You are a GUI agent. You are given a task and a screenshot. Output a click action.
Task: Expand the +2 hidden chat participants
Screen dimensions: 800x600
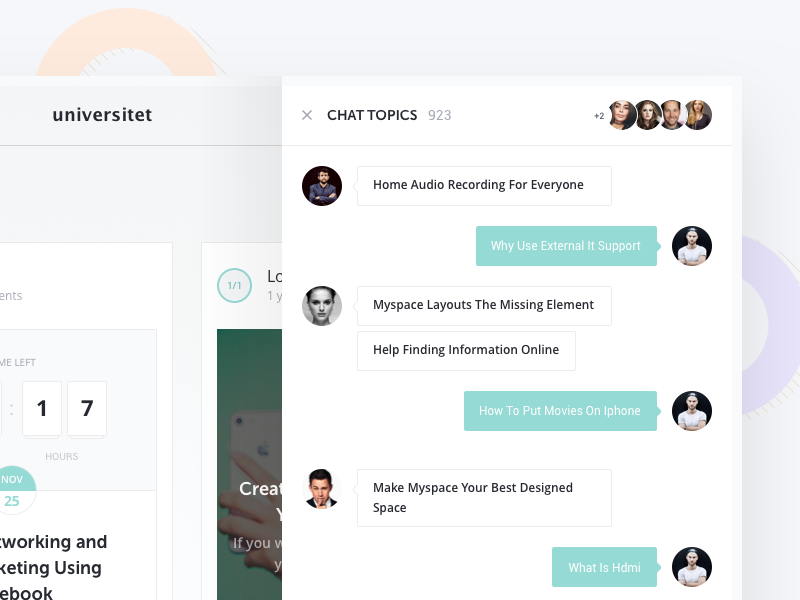pyautogui.click(x=598, y=115)
